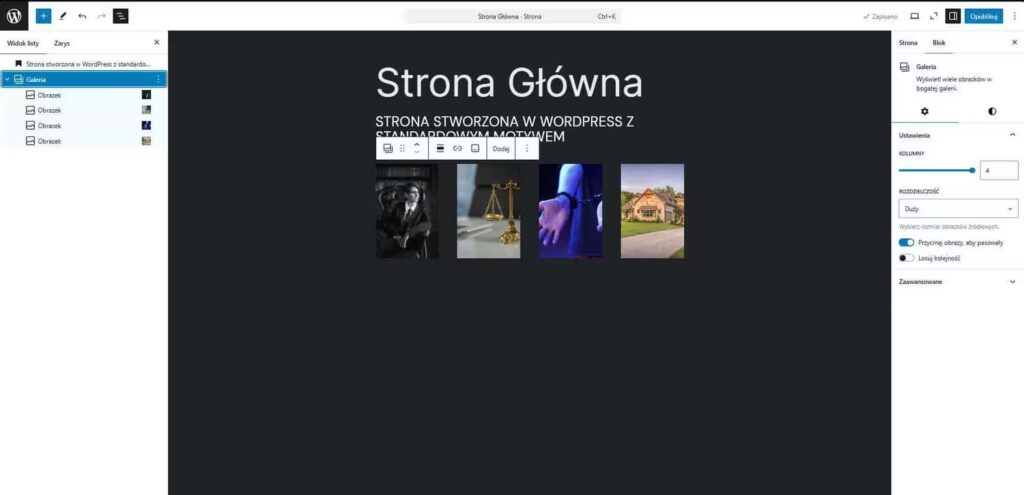This screenshot has height=495, width=1024.
Task: Open options for Galeria in list view
Action: tap(157, 79)
